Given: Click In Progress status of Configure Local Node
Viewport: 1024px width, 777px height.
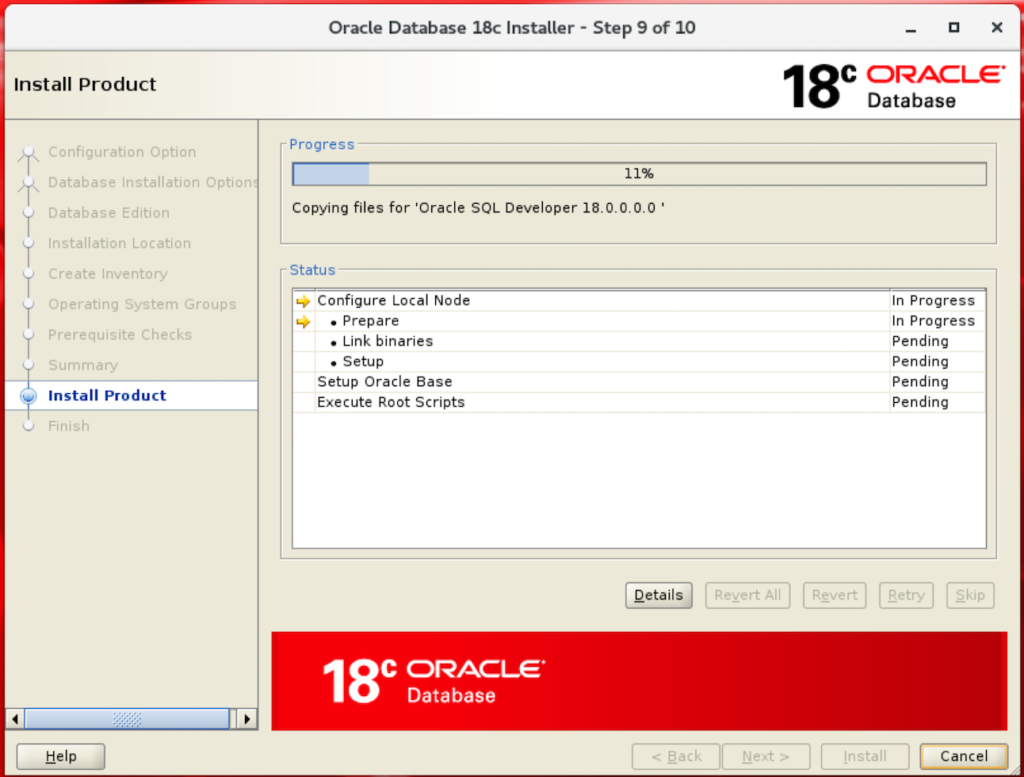Looking at the screenshot, I should point(933,300).
